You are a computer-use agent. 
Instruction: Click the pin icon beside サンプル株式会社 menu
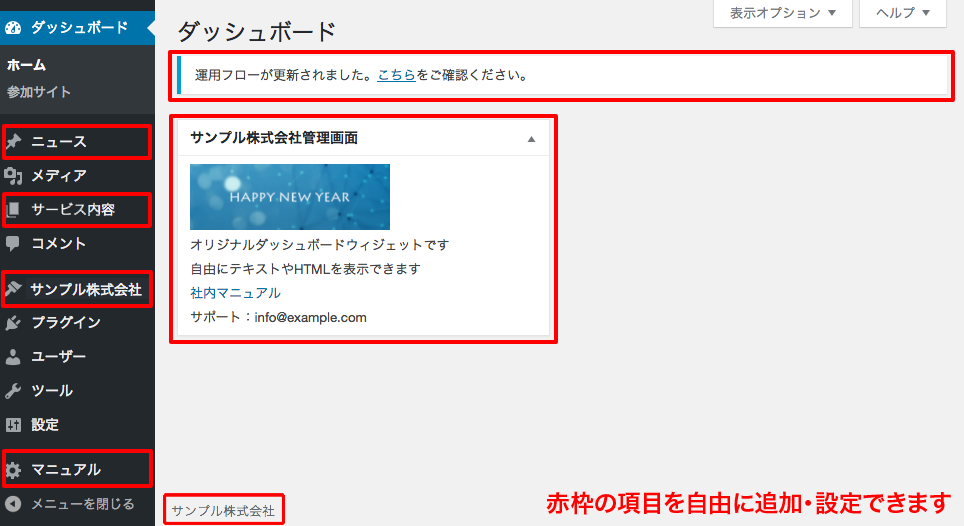pos(13,289)
